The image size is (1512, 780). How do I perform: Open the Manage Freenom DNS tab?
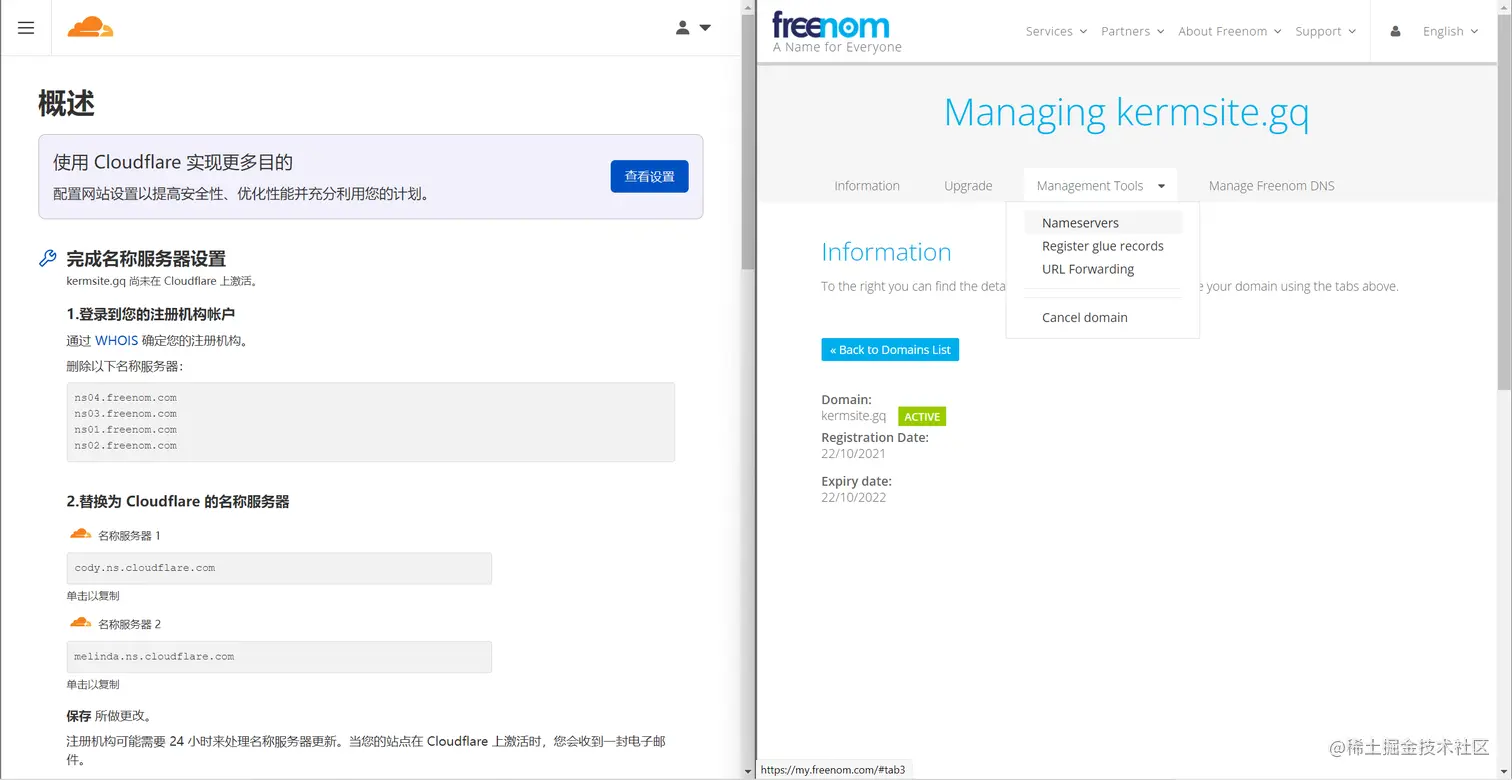[1271, 185]
